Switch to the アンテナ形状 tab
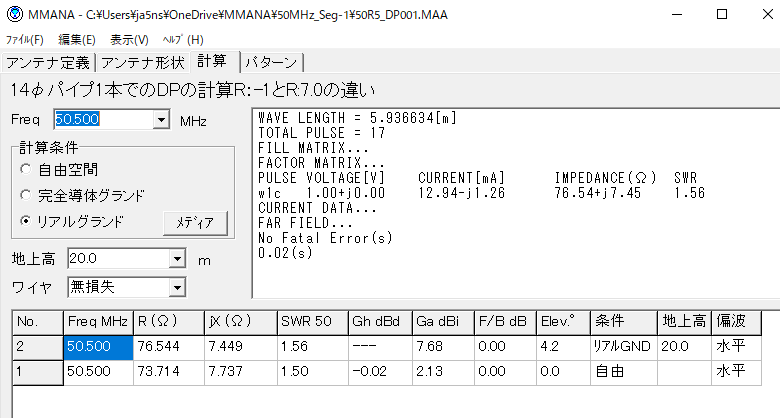This screenshot has height=418, width=780. coord(143,62)
